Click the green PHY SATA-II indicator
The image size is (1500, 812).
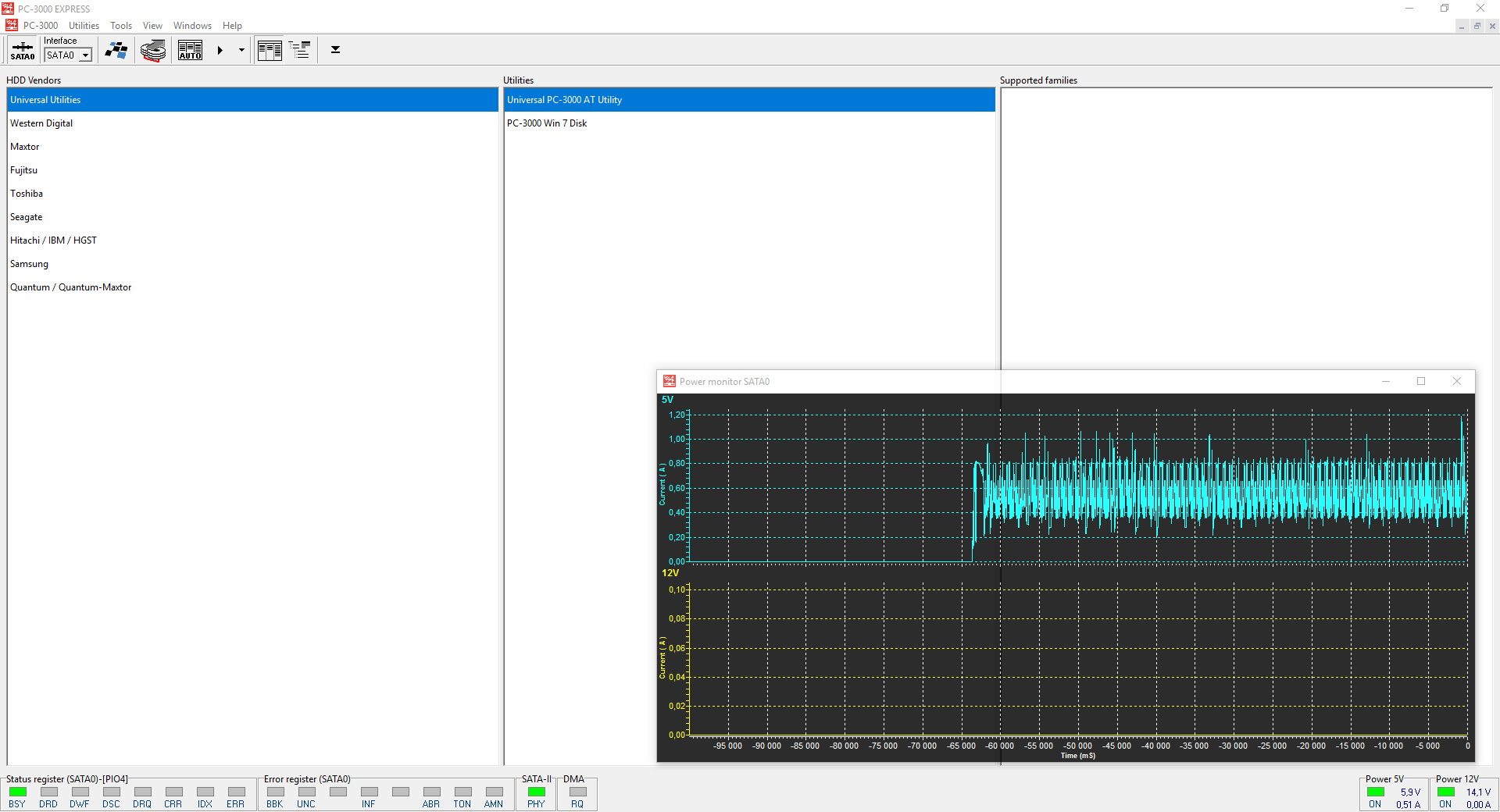[536, 792]
